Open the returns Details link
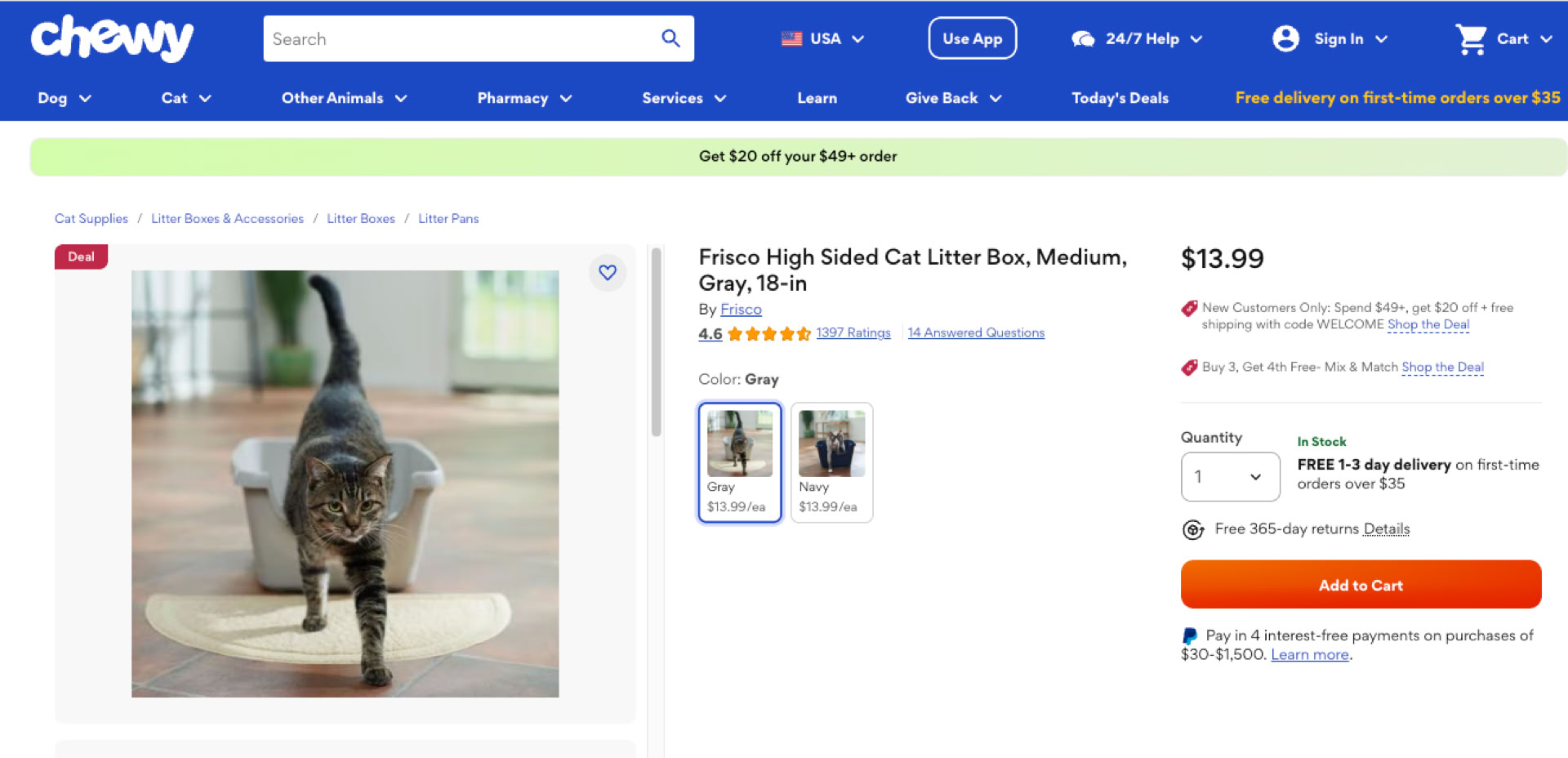1568x758 pixels. click(x=1387, y=529)
